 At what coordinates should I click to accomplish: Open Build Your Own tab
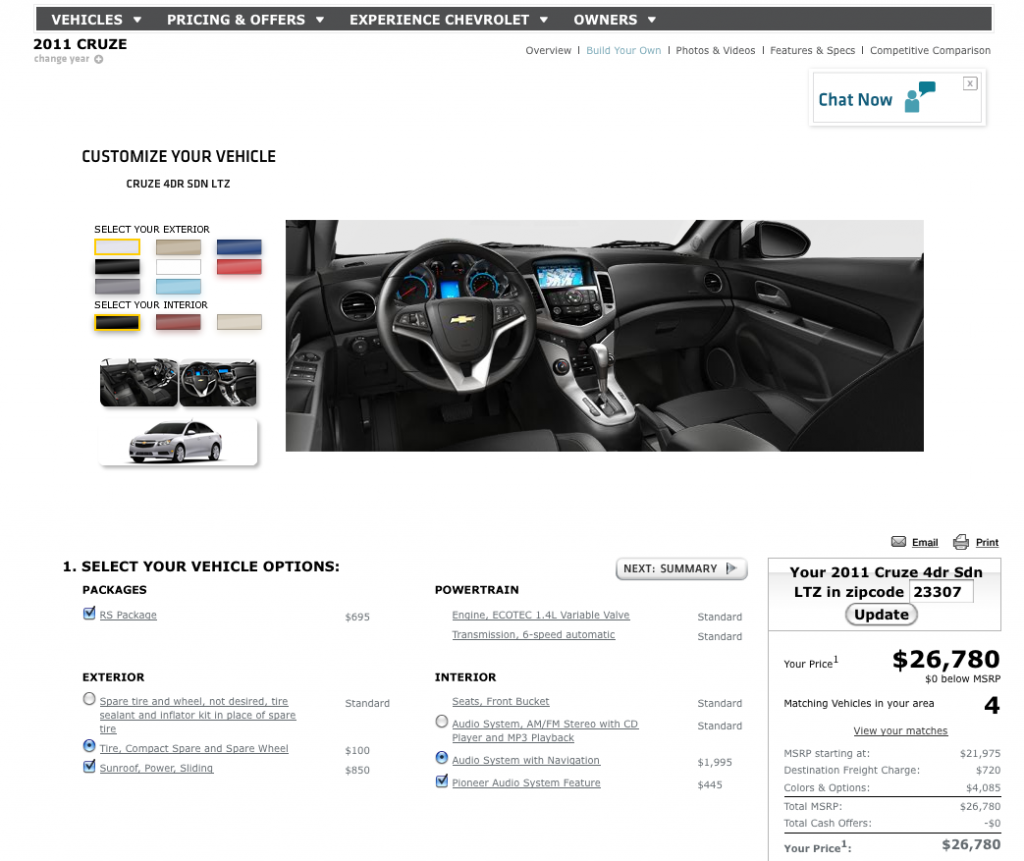click(x=624, y=50)
